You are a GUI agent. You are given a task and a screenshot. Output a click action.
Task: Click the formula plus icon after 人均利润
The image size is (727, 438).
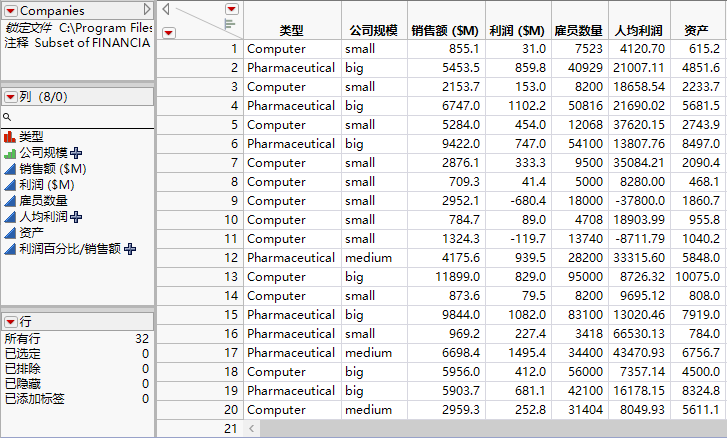76,217
